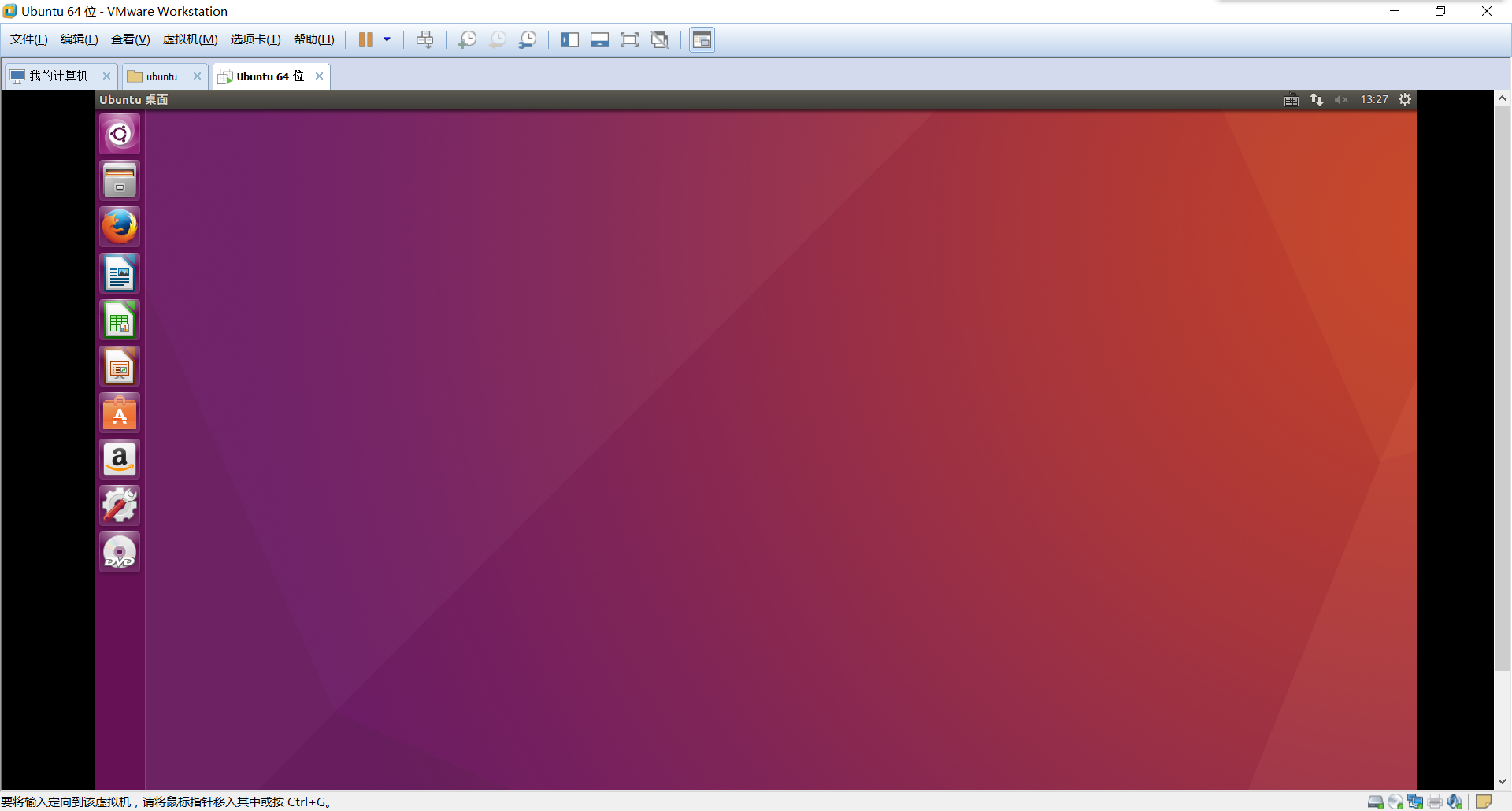Launch Firefox web browser
Image resolution: width=1512 pixels, height=811 pixels.
click(120, 227)
